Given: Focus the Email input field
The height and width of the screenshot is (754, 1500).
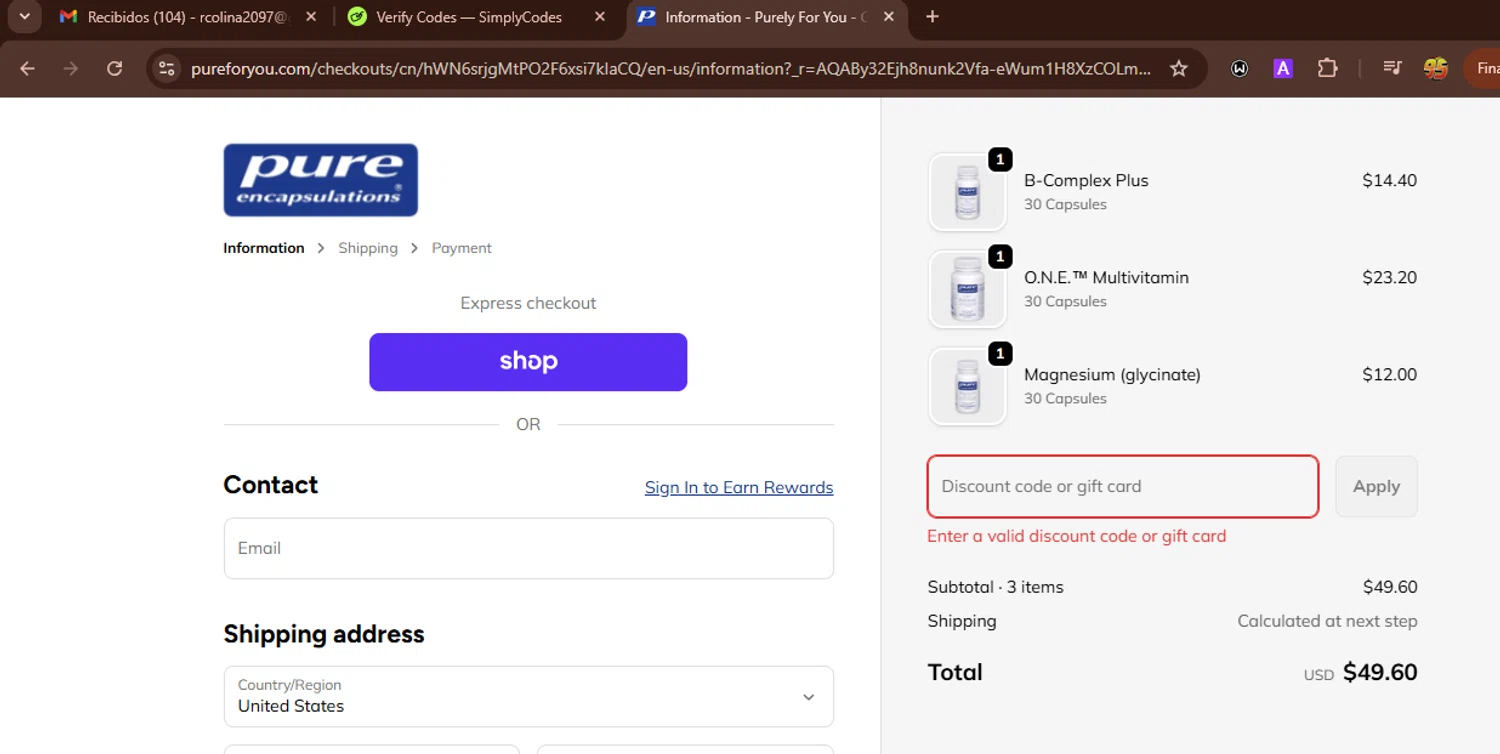Looking at the screenshot, I should [x=529, y=548].
